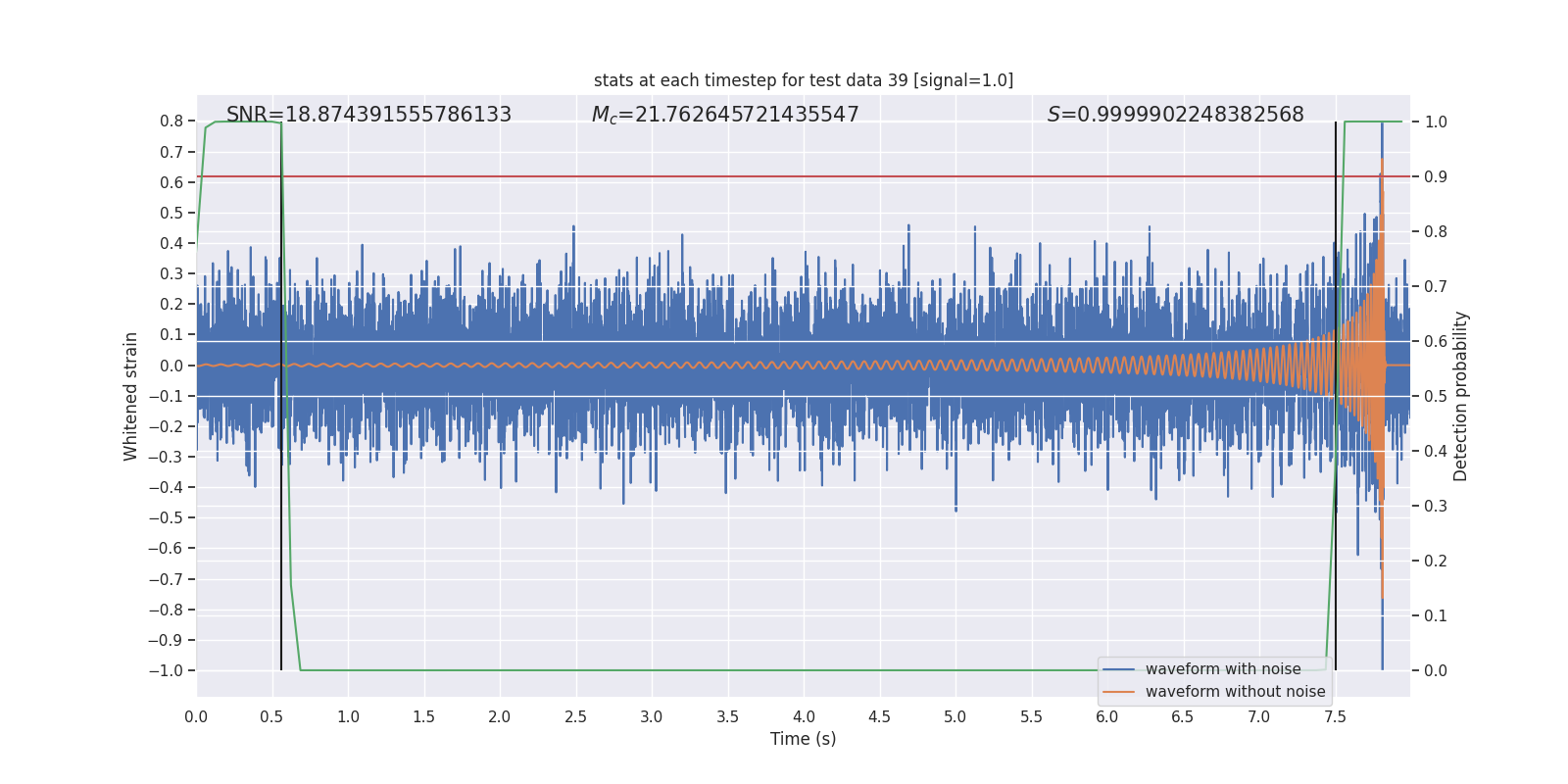Click the 'Detection probability' right axis label
The image size is (1568, 784).
[1461, 396]
